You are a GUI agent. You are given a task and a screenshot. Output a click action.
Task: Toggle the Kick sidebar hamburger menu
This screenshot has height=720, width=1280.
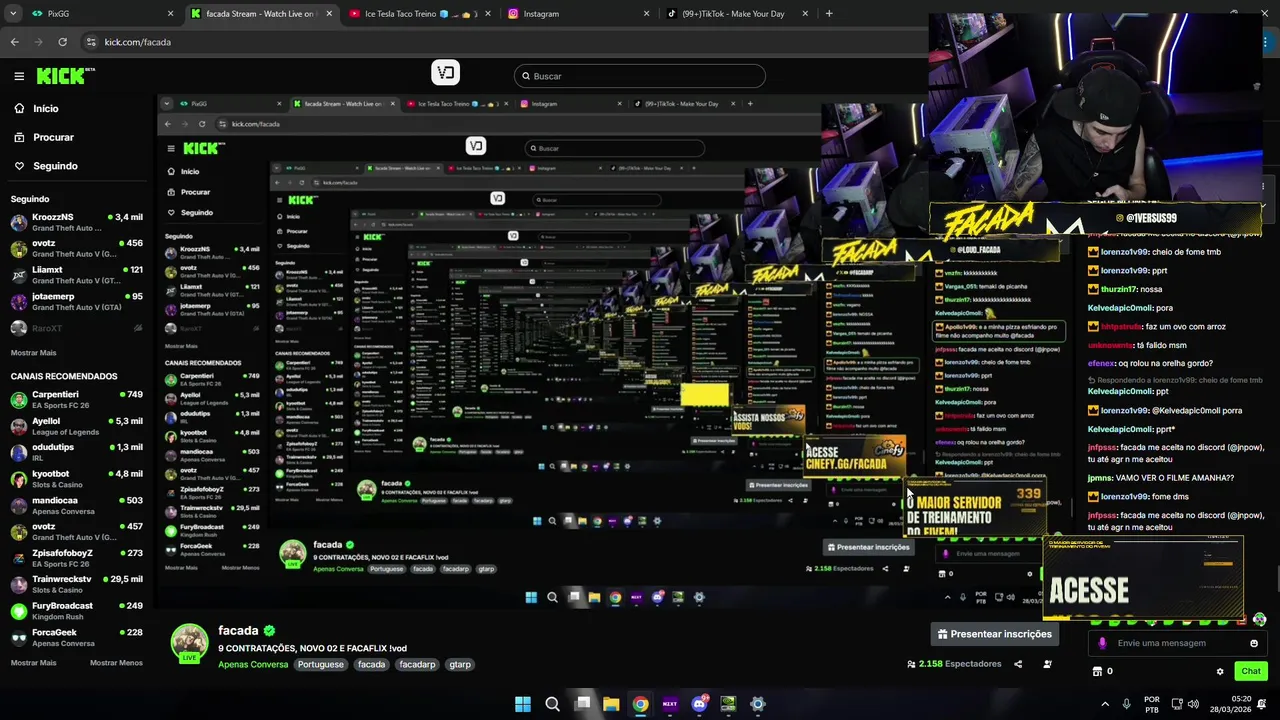click(19, 76)
